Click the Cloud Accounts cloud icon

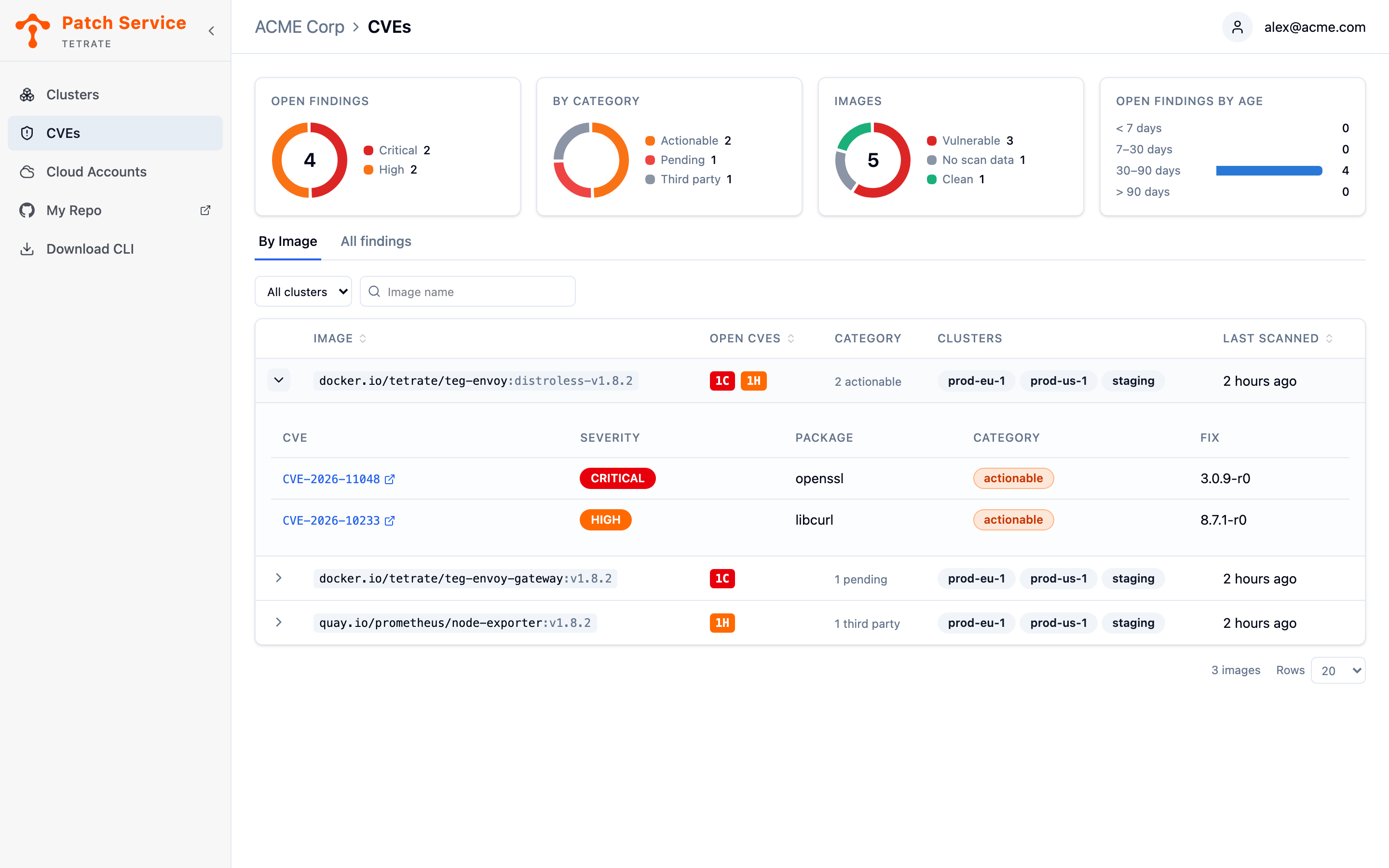click(27, 172)
